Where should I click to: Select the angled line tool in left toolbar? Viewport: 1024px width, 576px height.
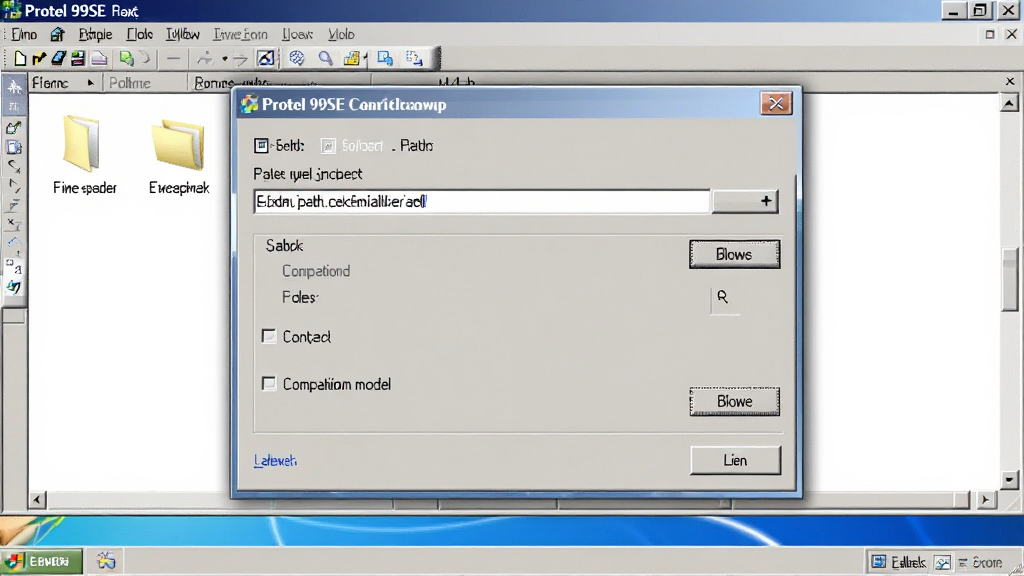(x=14, y=186)
